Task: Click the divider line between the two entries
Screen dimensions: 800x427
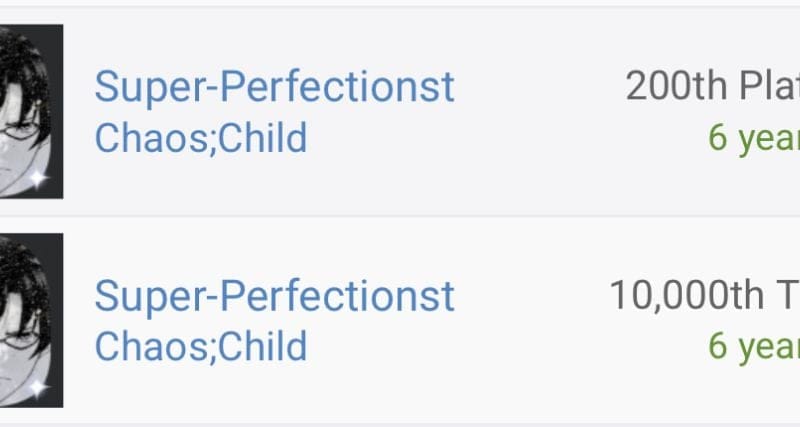Action: [400, 216]
